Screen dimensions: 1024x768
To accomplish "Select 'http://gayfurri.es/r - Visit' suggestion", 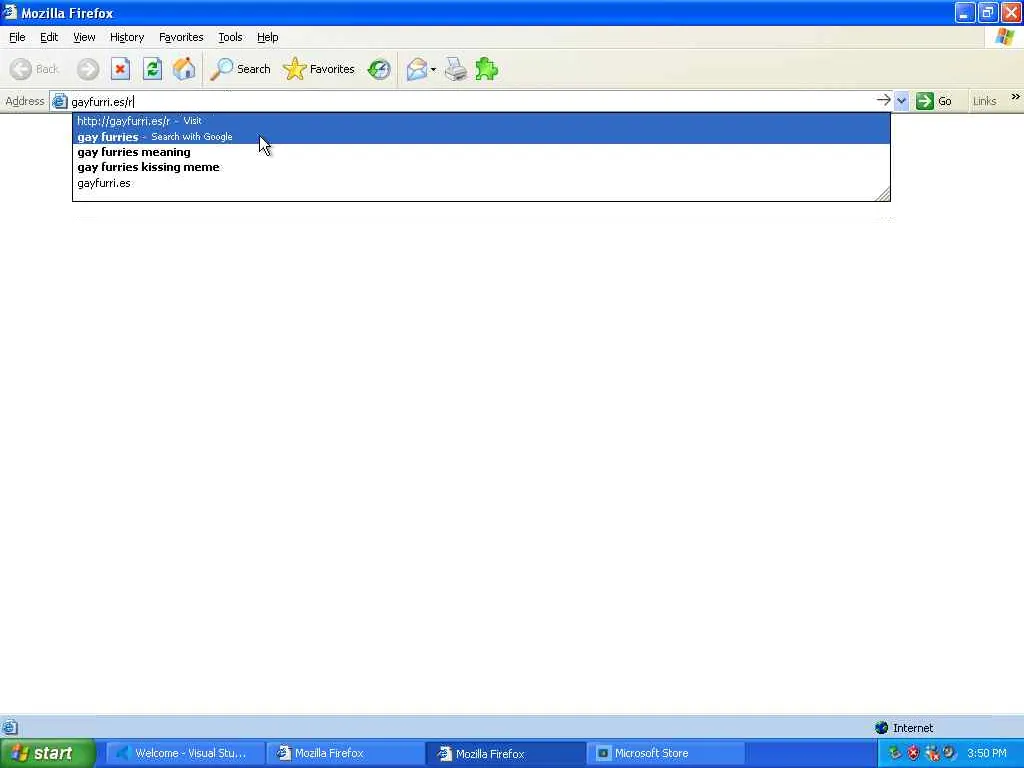I will 481,121.
